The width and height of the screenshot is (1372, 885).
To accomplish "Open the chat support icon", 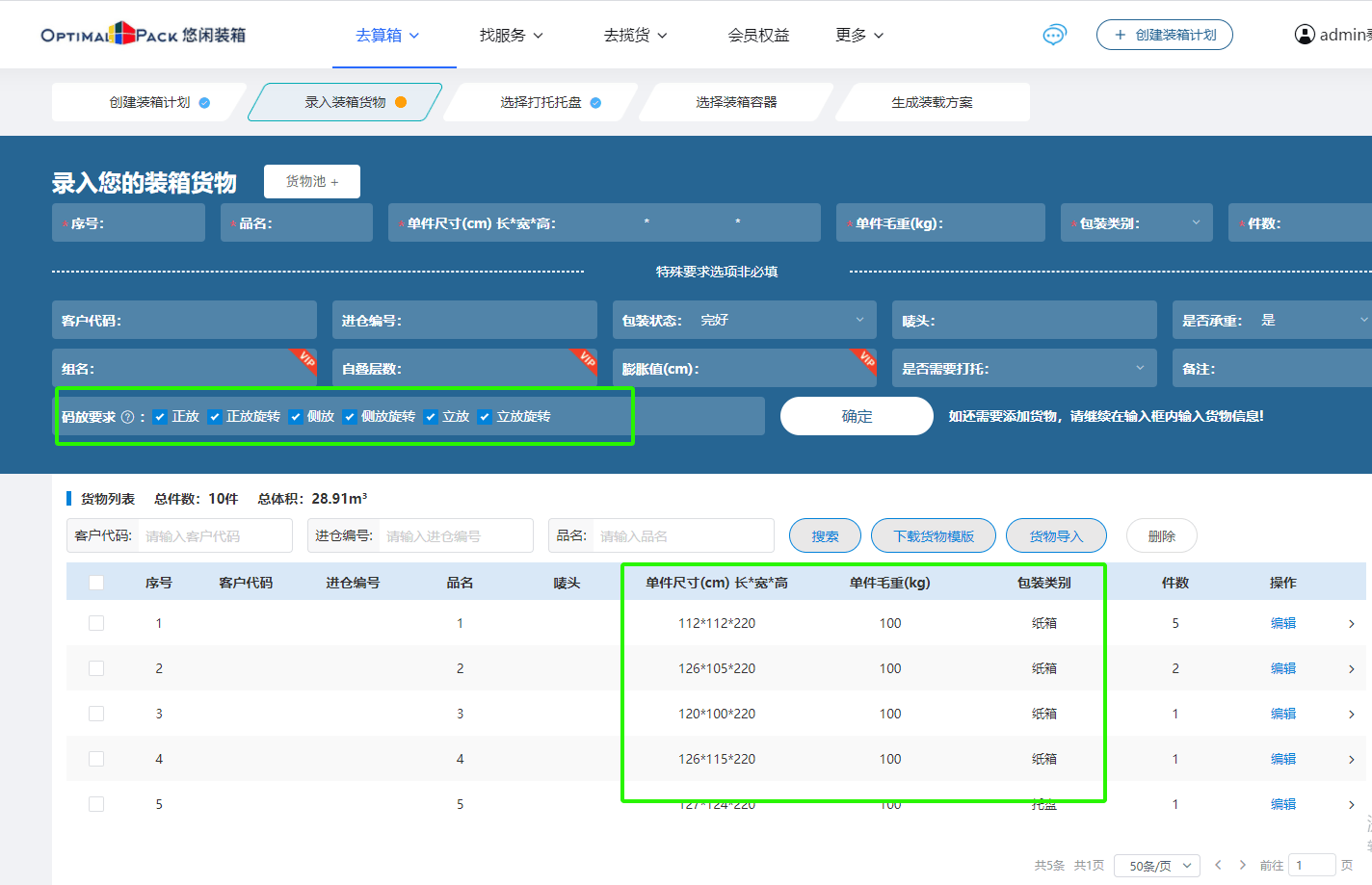I will coord(1055,36).
